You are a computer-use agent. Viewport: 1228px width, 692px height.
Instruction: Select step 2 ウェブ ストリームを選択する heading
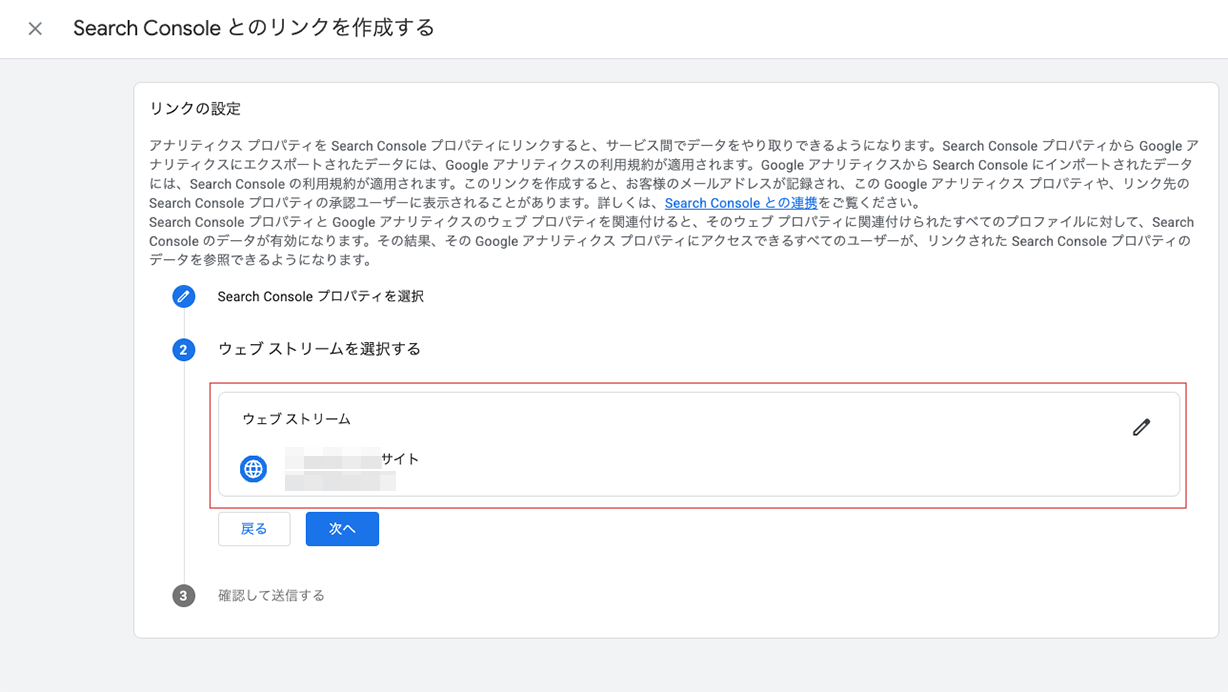[319, 349]
